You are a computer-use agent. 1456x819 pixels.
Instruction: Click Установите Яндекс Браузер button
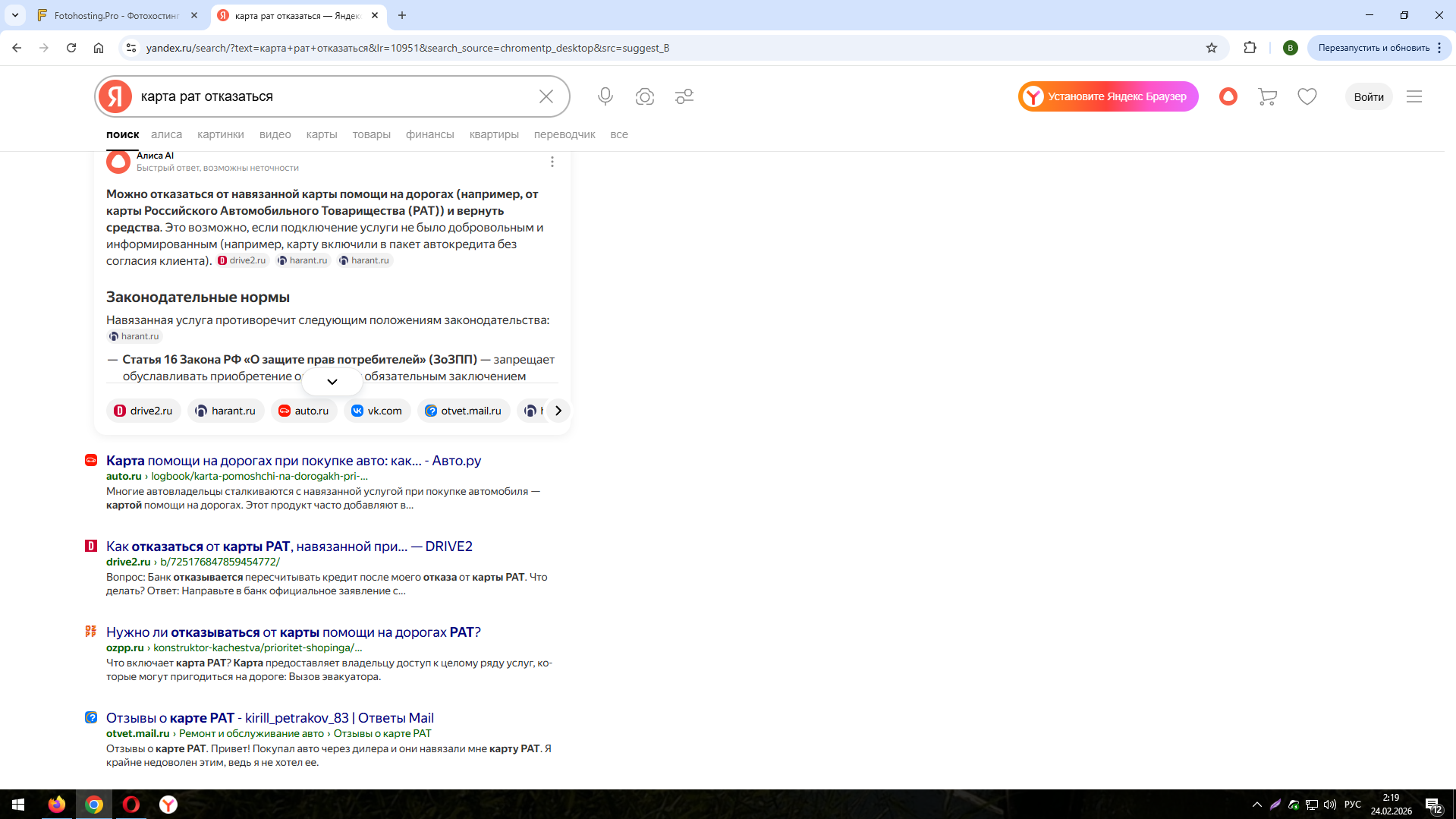click(1109, 96)
